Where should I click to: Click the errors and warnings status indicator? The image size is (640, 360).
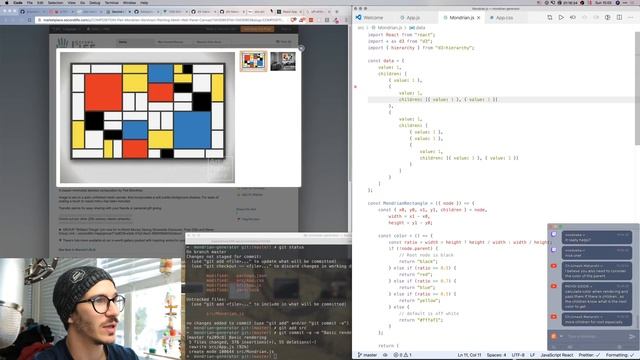(403, 355)
